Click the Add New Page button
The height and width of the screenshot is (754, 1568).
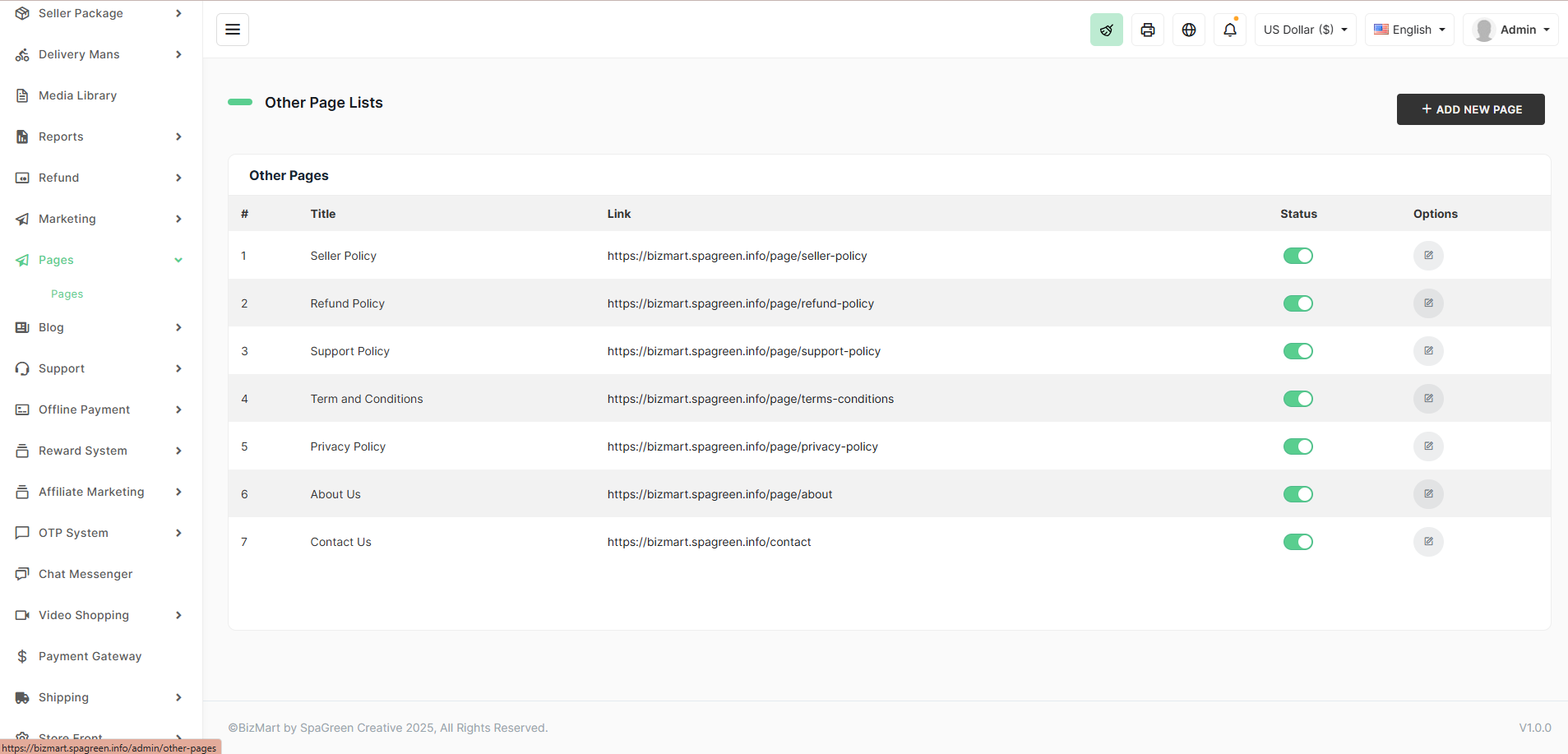pyautogui.click(x=1470, y=109)
